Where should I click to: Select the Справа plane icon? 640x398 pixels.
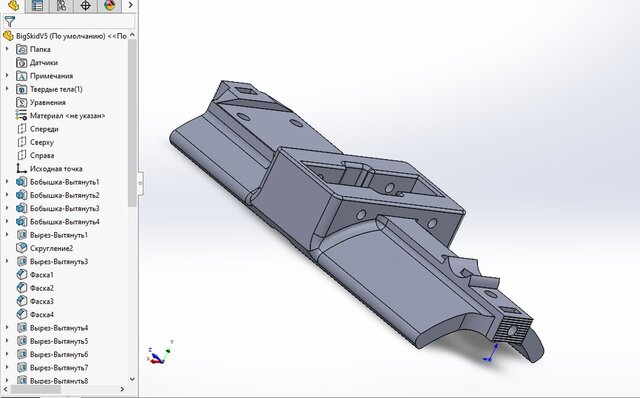pos(21,156)
